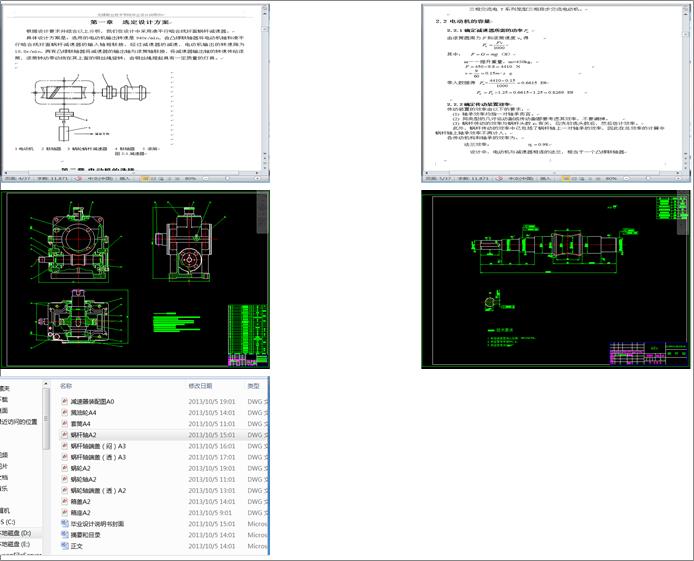Screen dimensions: 694x561
Task: Select Print Layout view in left Word window
Action: click(144, 178)
